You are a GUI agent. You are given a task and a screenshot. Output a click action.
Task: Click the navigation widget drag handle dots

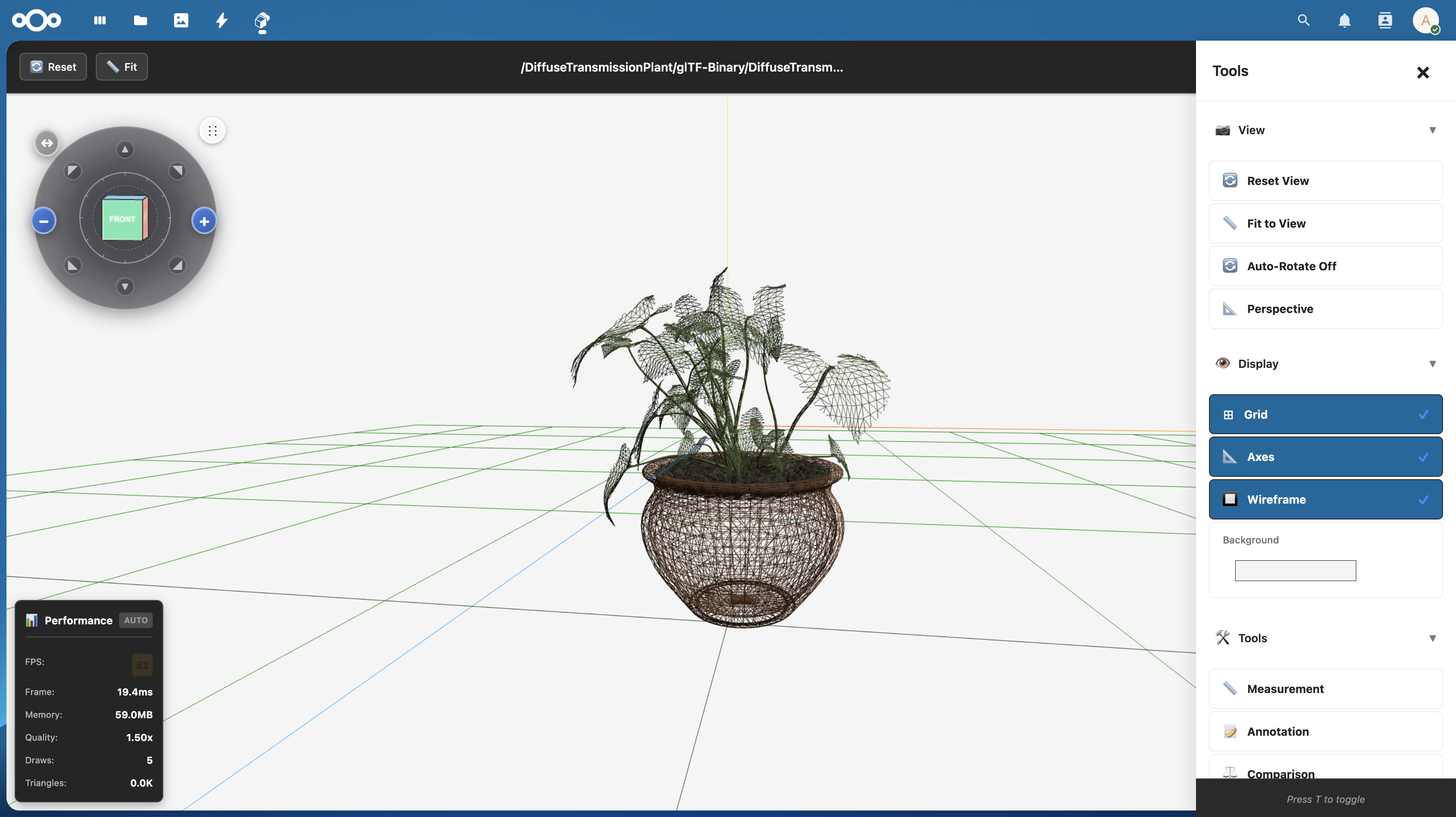tap(212, 131)
